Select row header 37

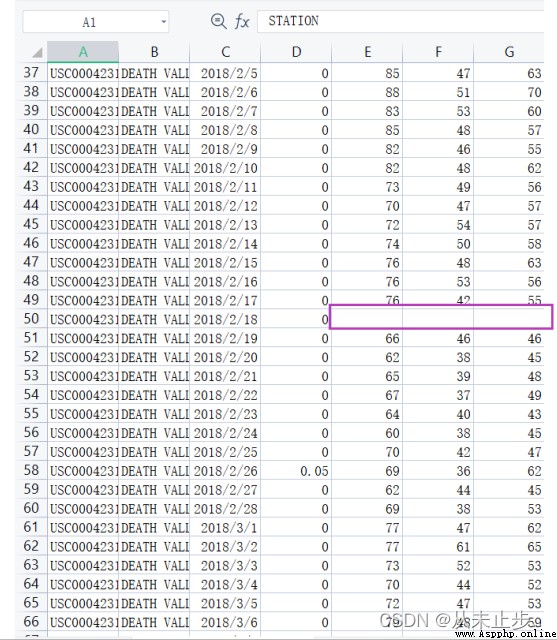point(31,73)
